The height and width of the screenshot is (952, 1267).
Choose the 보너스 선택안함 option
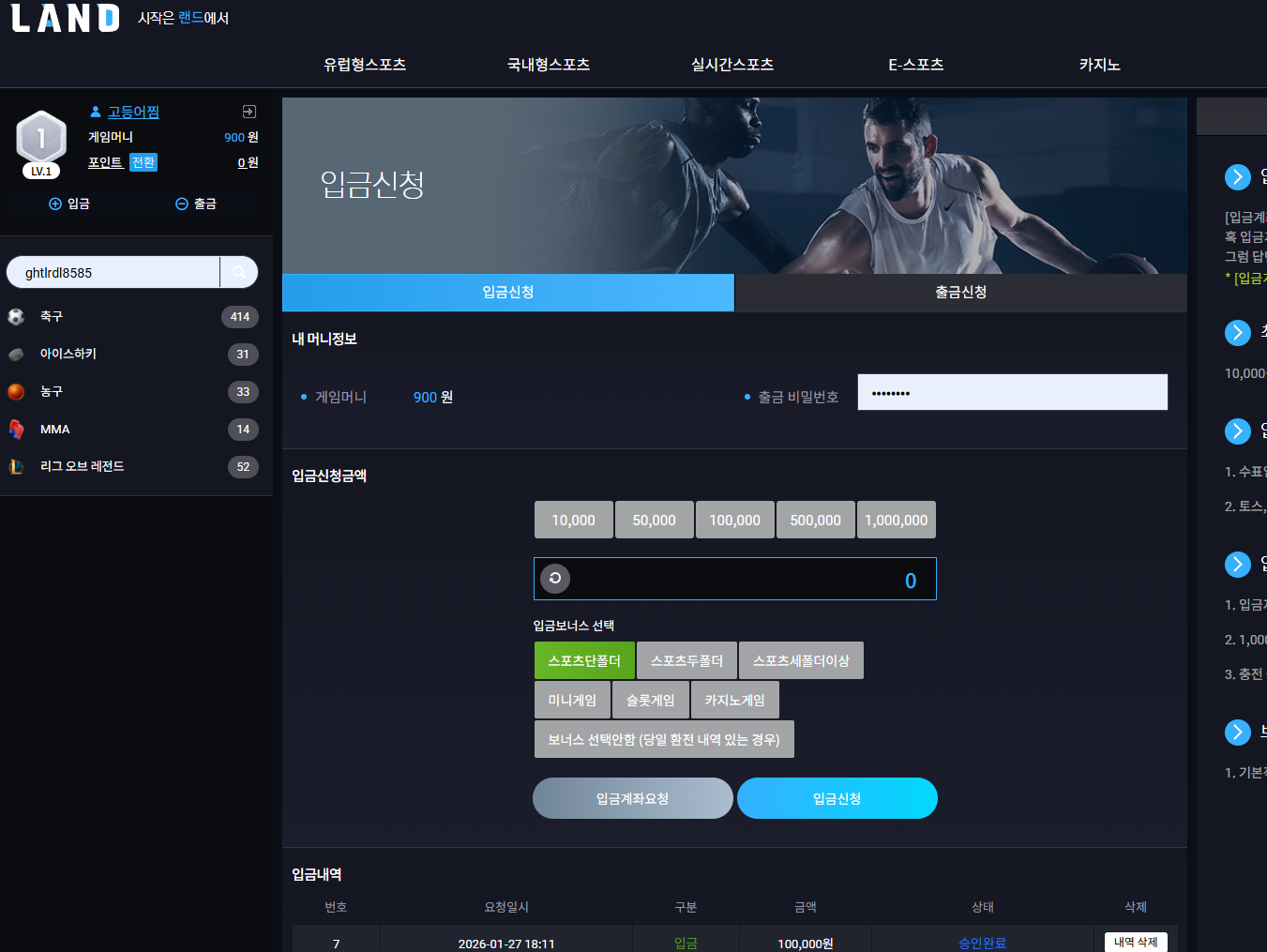664,739
